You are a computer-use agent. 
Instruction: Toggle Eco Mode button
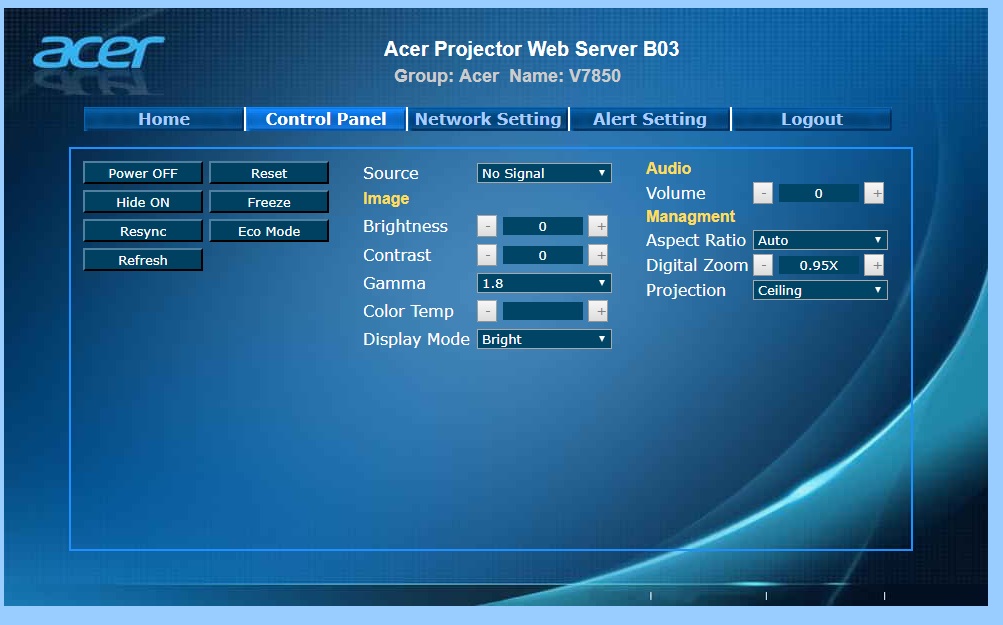(x=269, y=231)
